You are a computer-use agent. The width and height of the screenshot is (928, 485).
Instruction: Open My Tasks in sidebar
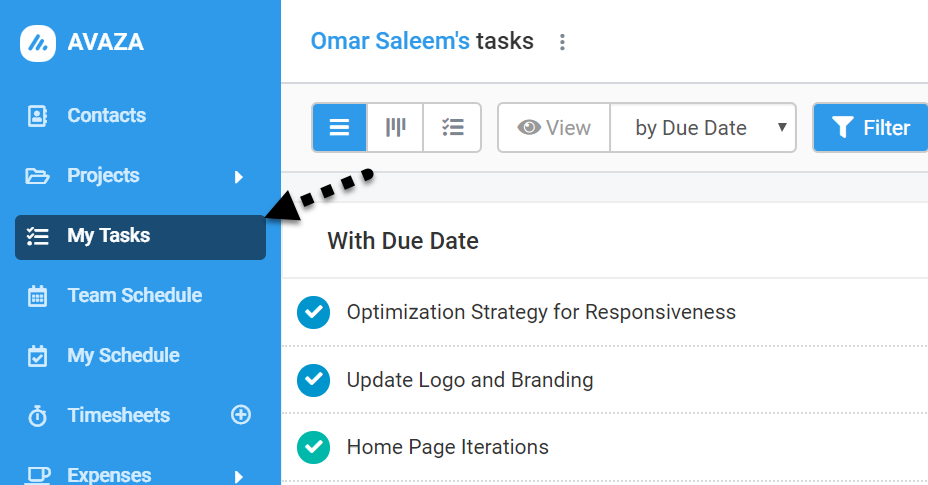140,237
